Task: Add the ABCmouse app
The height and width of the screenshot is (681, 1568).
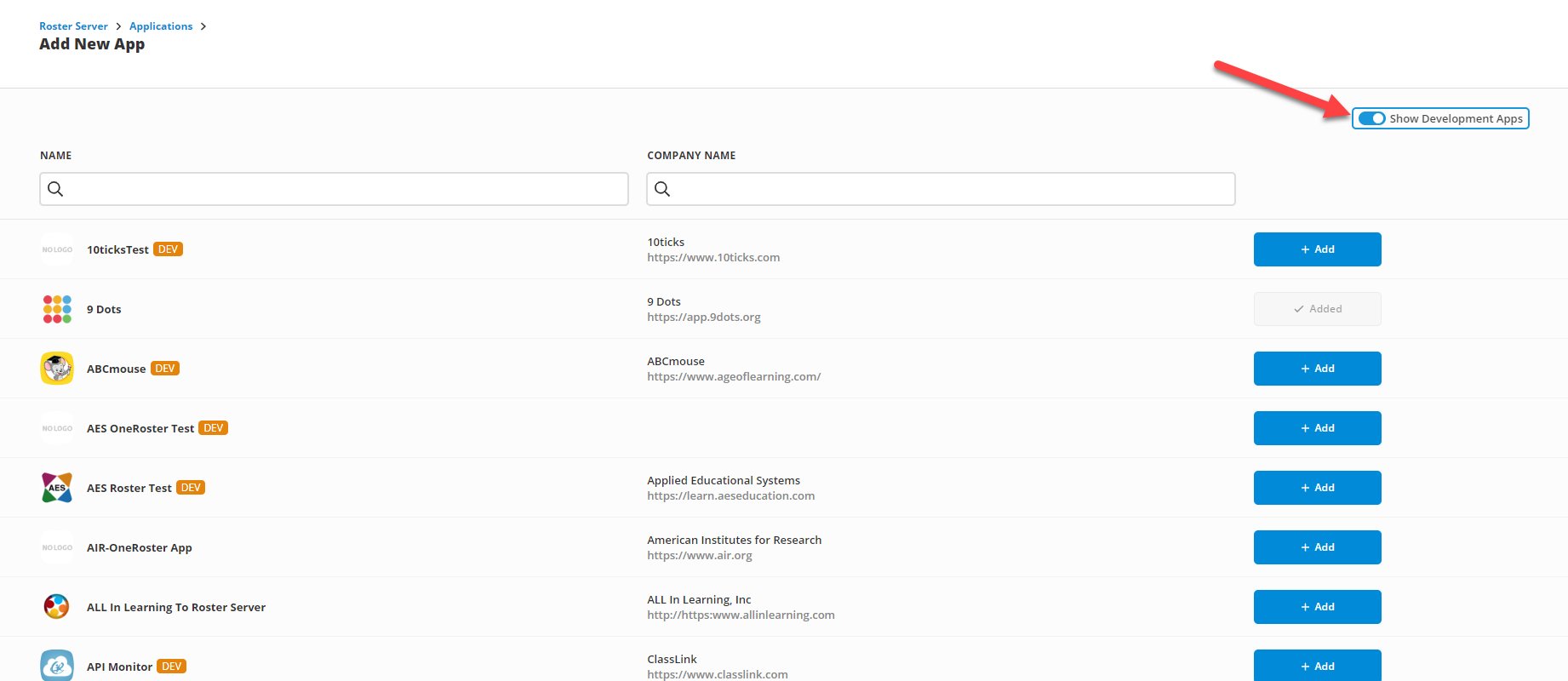Action: click(1317, 369)
